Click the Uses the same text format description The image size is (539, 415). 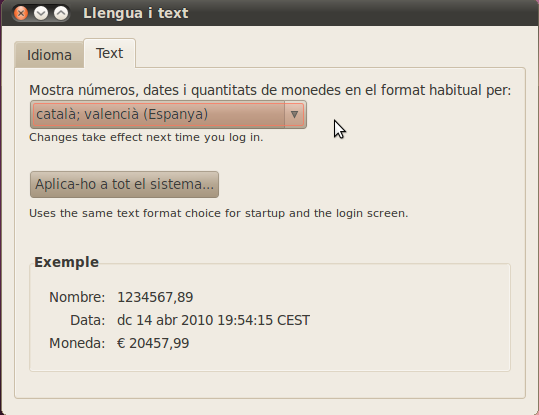(219, 213)
